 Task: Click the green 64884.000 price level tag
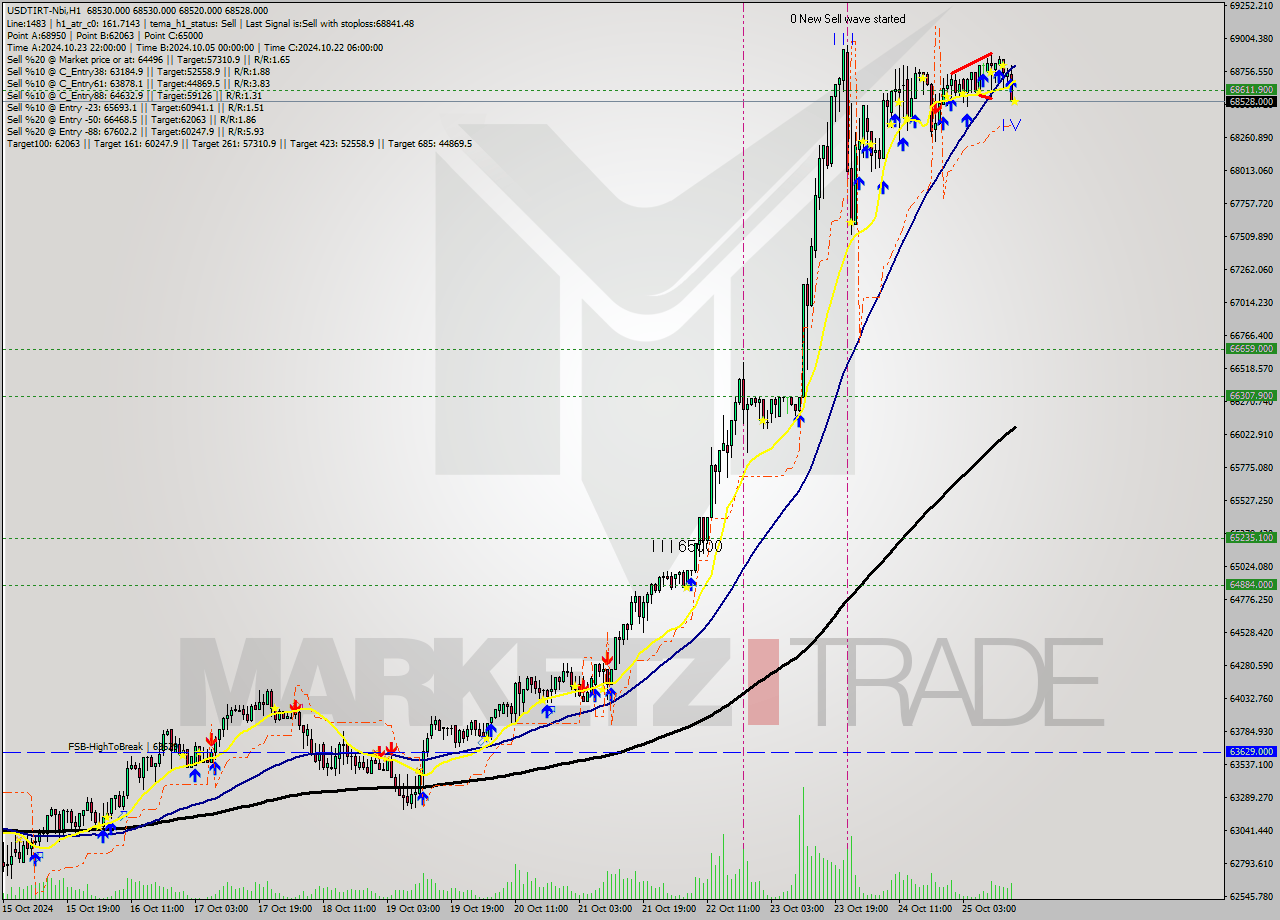tap(1251, 584)
